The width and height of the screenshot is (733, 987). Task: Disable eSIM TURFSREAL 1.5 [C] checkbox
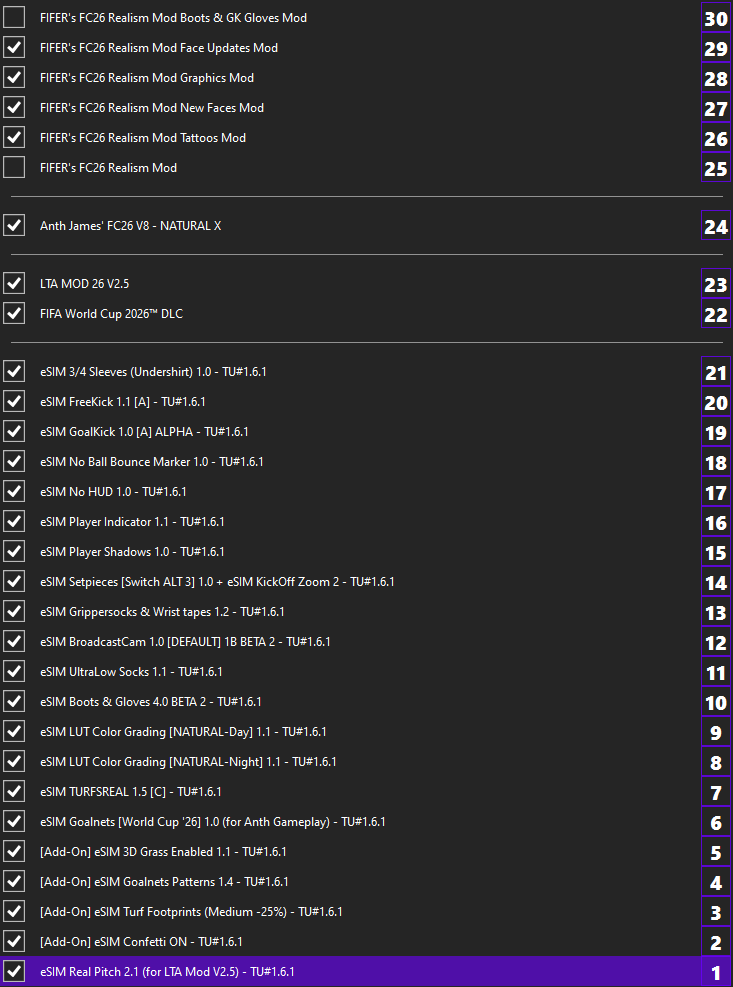pos(14,791)
